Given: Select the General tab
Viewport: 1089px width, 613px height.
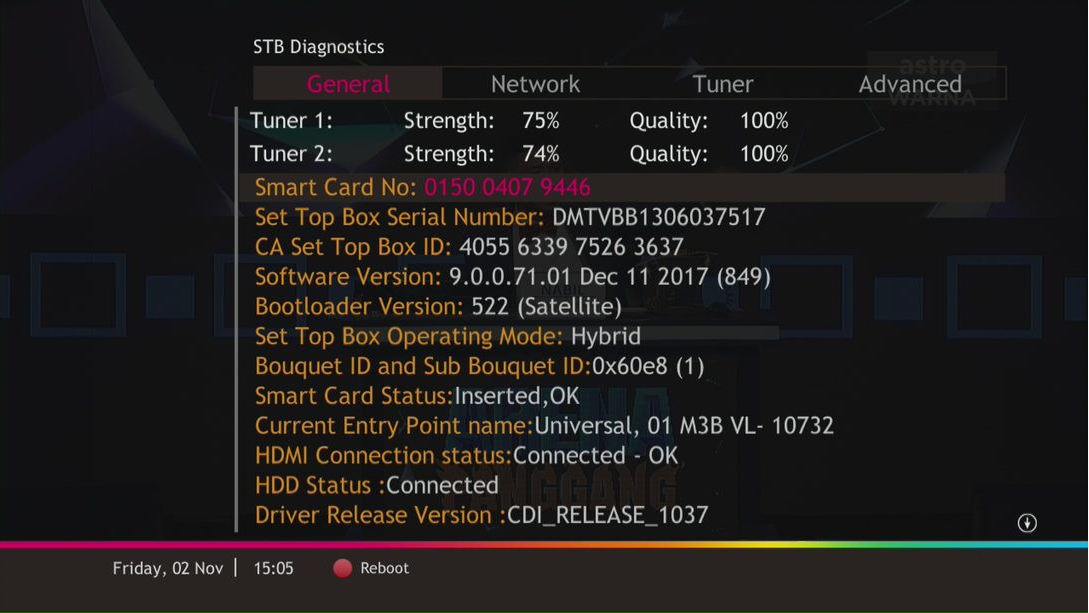Looking at the screenshot, I should (348, 84).
